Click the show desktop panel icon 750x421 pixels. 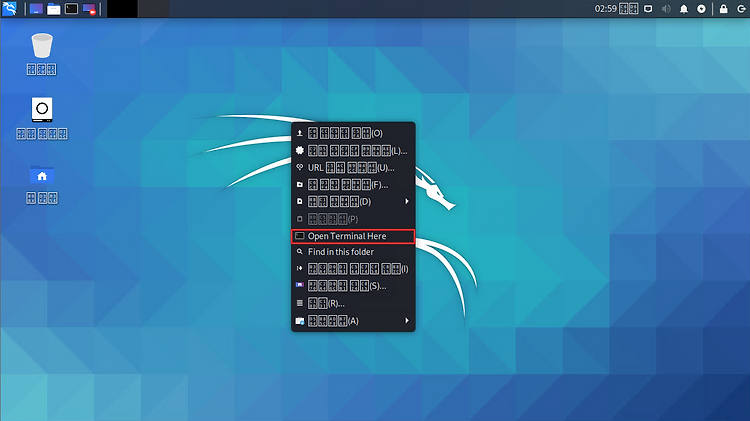pos(36,9)
